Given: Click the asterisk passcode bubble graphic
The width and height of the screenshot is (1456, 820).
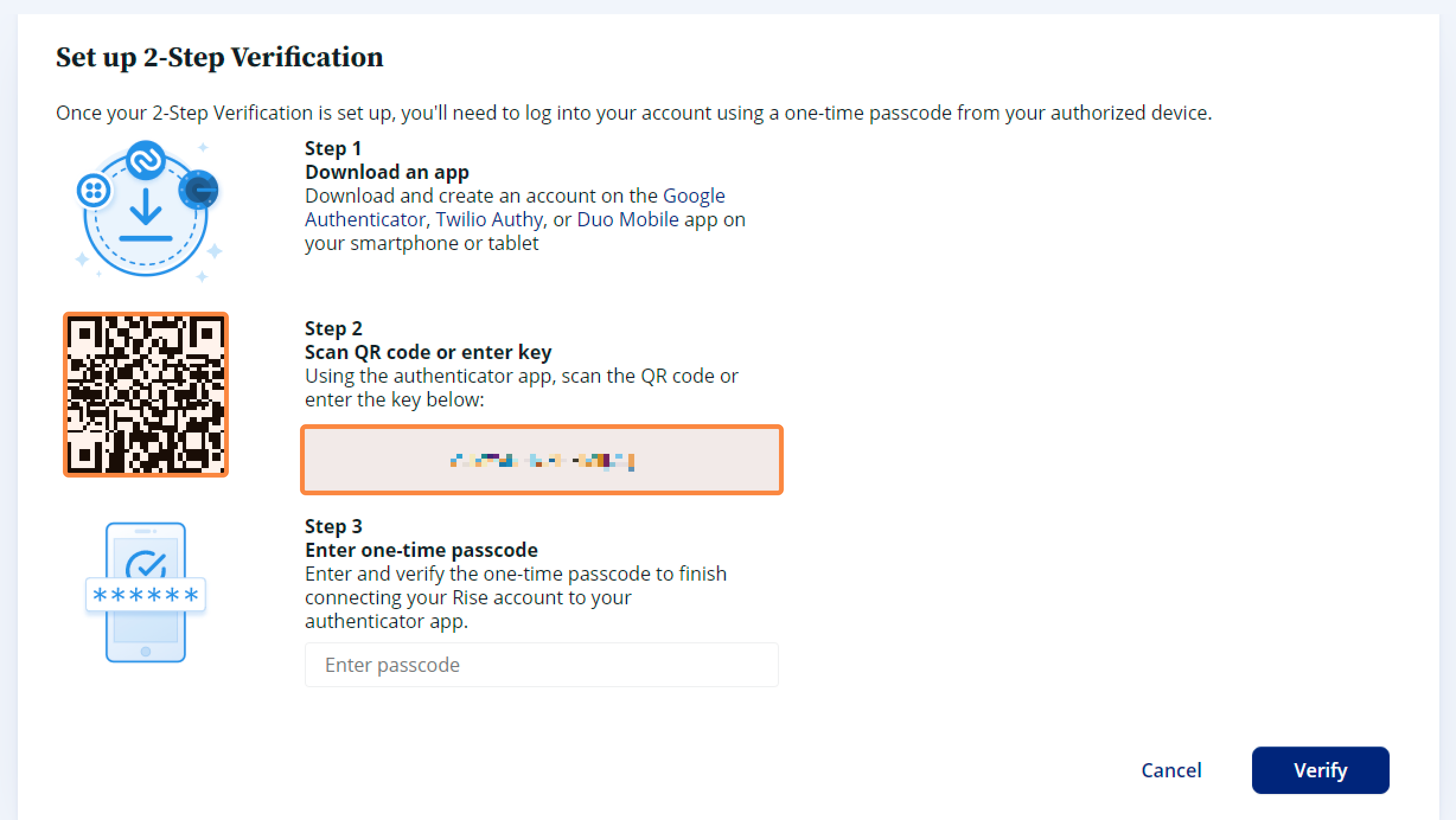Looking at the screenshot, I should tap(146, 594).
